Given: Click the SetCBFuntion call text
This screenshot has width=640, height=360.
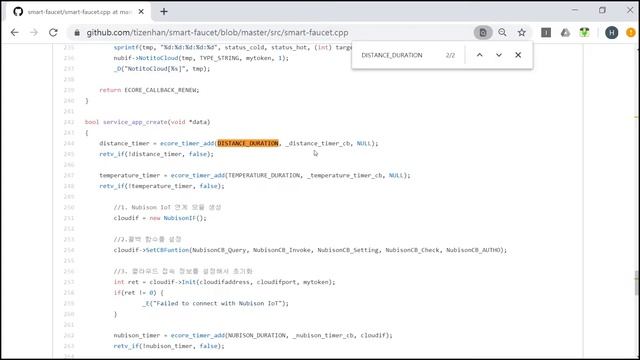Looking at the screenshot, I should 167,250.
